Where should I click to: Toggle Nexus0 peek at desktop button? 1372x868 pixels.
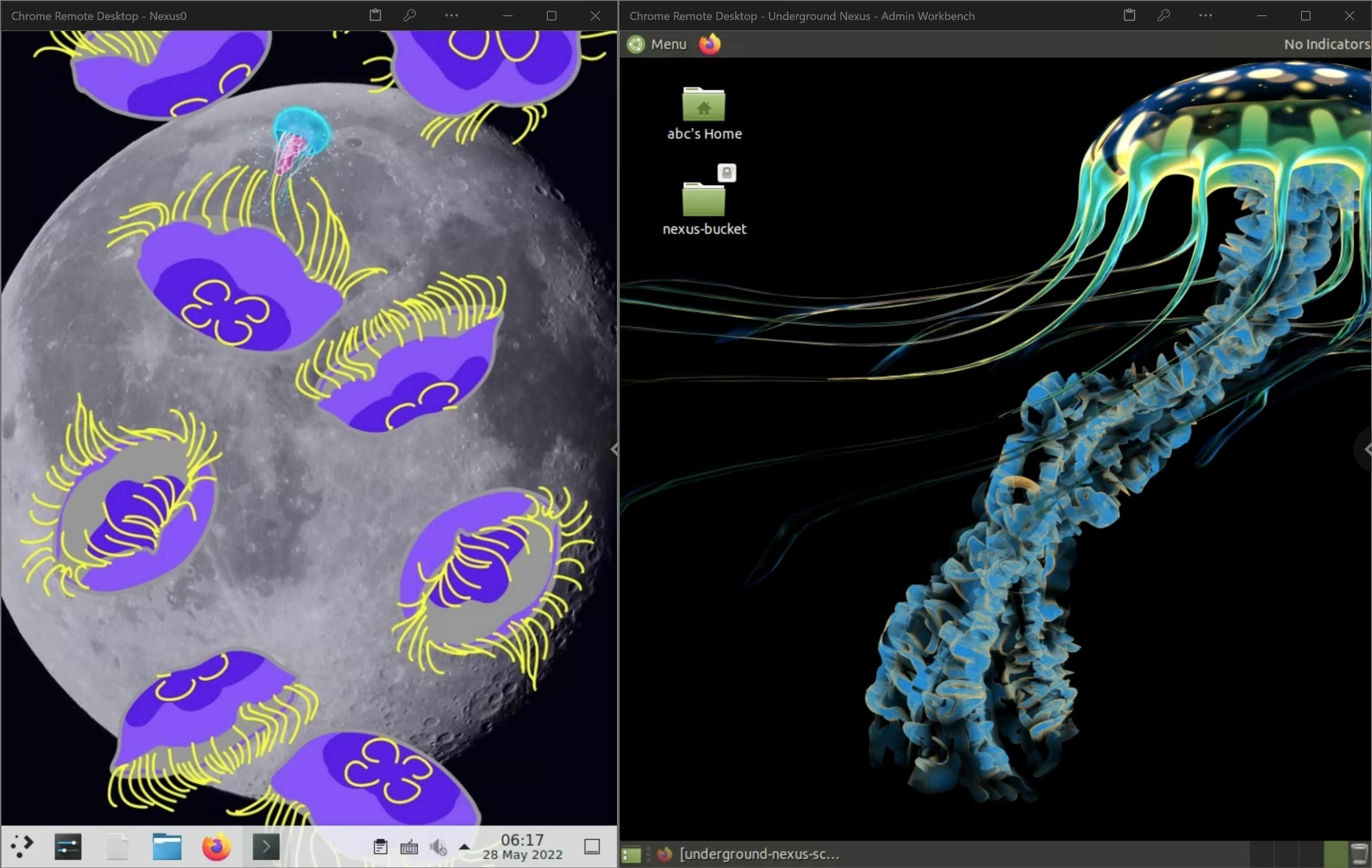coord(592,847)
